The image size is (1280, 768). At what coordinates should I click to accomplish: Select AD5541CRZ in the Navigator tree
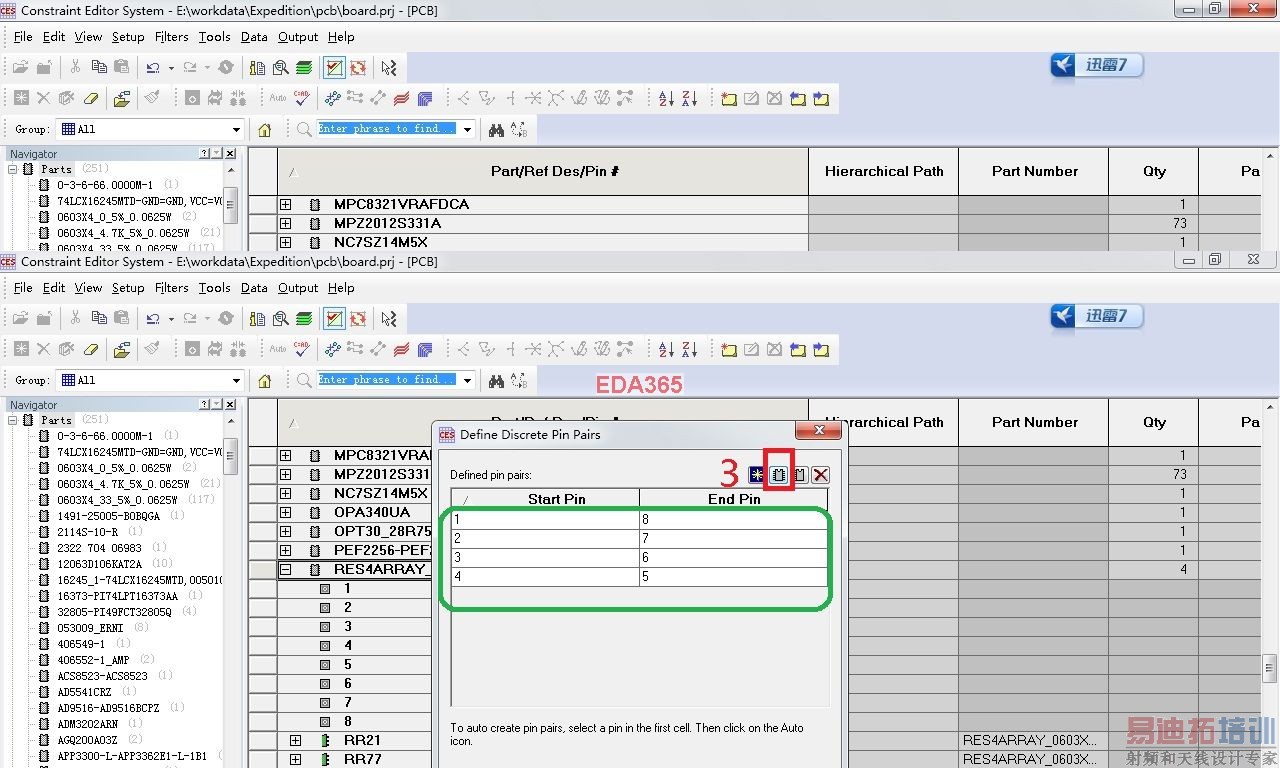click(84, 692)
